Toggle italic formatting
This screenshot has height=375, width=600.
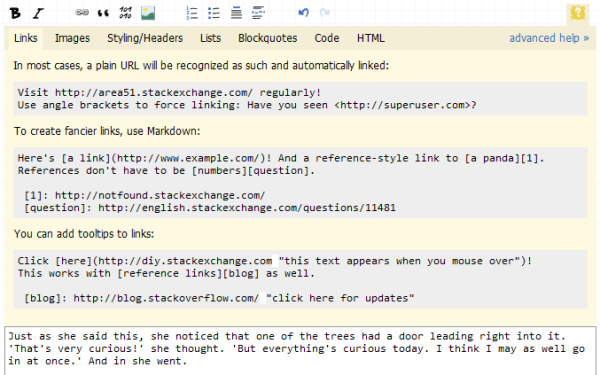pos(38,13)
